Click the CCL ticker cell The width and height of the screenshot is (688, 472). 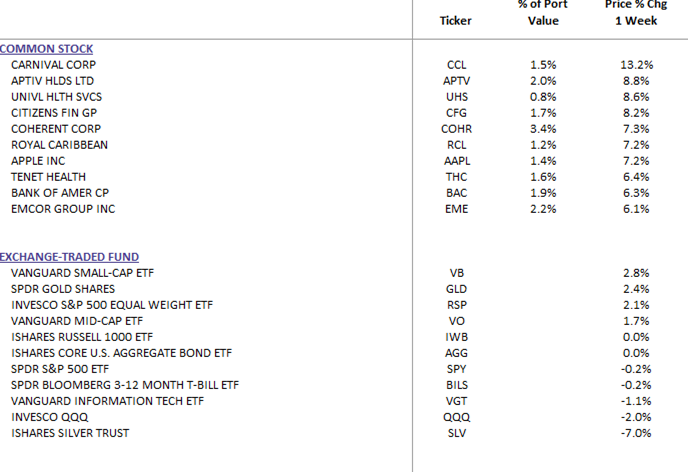click(456, 64)
